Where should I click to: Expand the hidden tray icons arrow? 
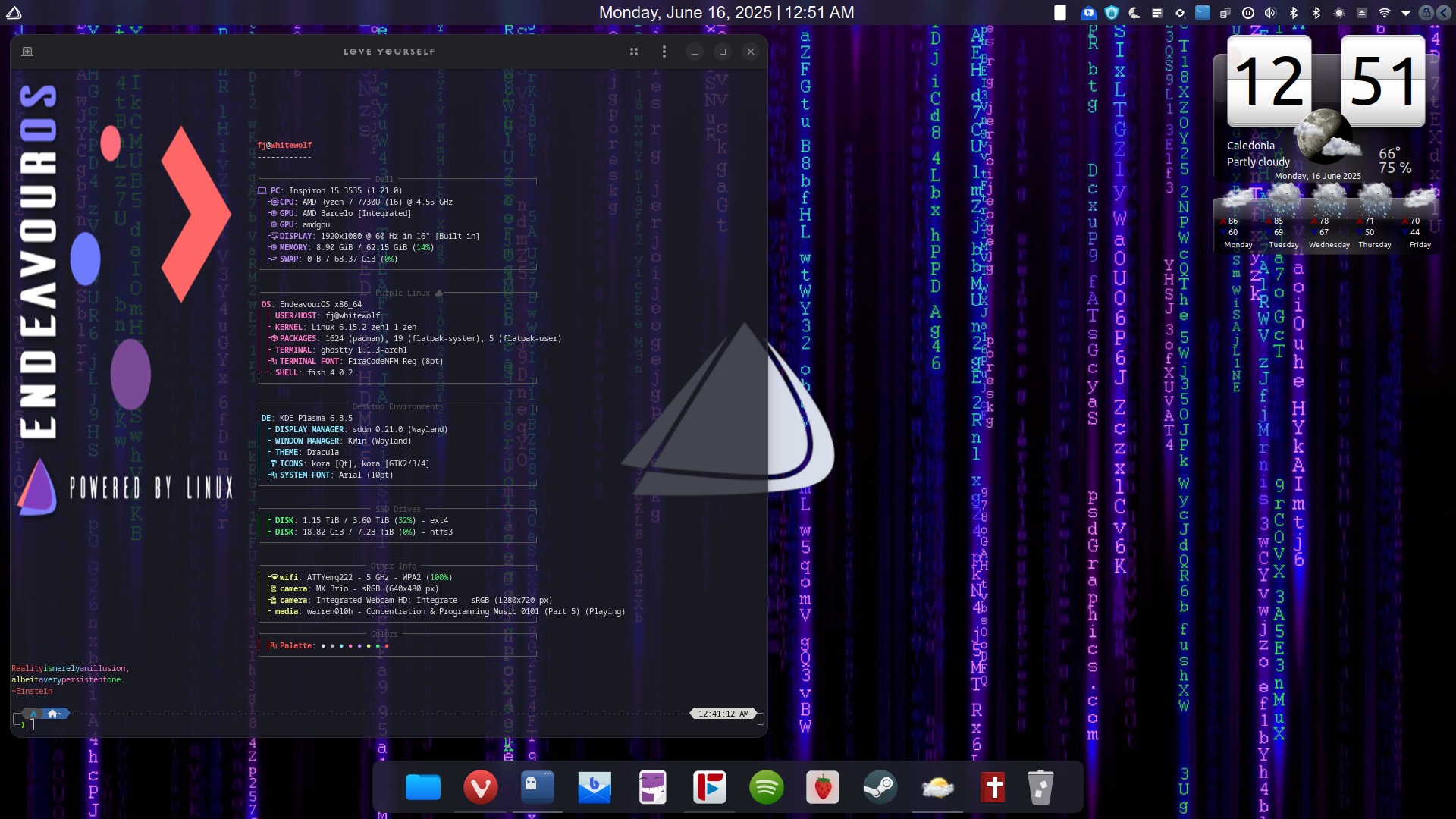point(1405,13)
